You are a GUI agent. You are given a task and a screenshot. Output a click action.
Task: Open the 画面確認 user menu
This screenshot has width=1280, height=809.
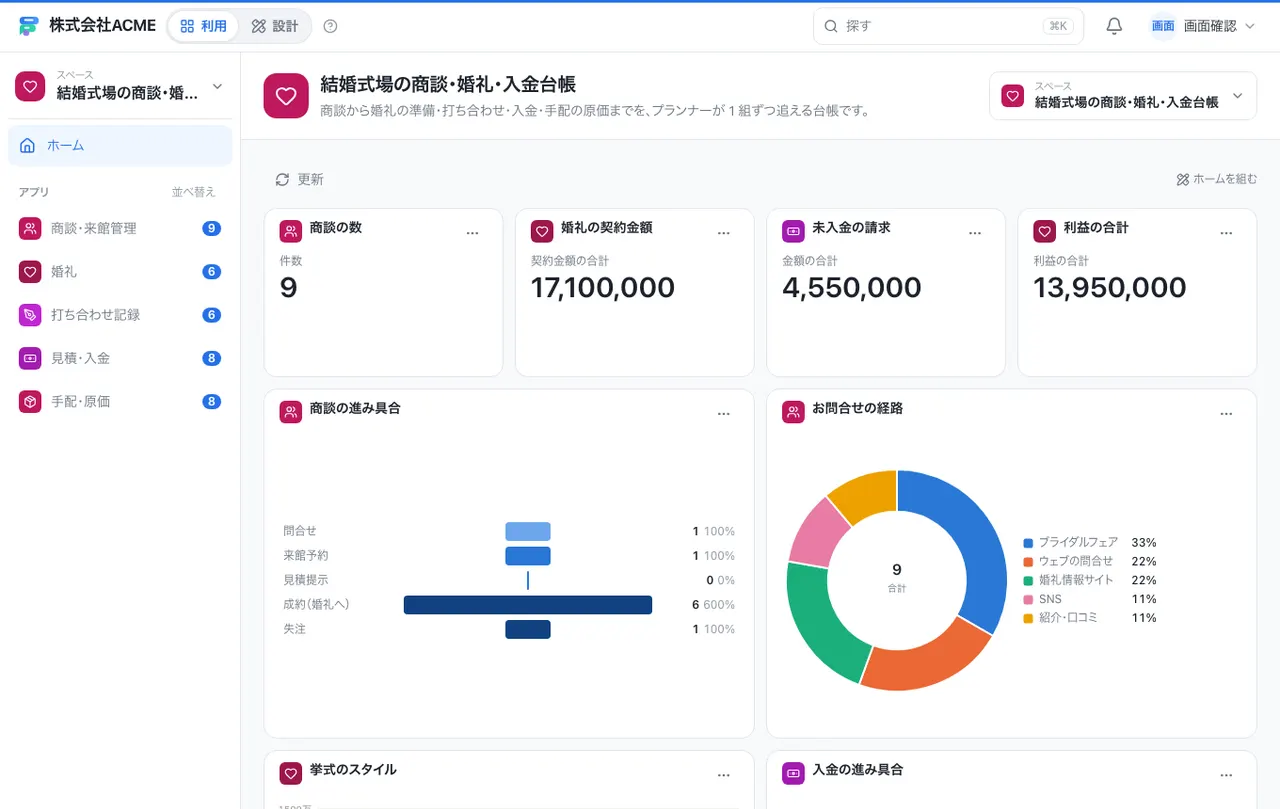1202,26
